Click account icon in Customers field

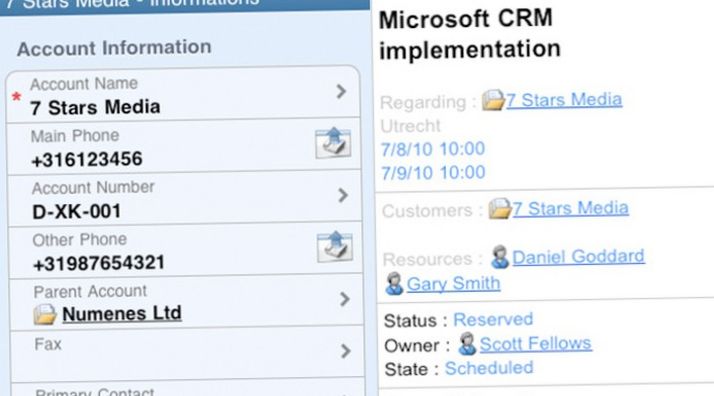tap(500, 209)
